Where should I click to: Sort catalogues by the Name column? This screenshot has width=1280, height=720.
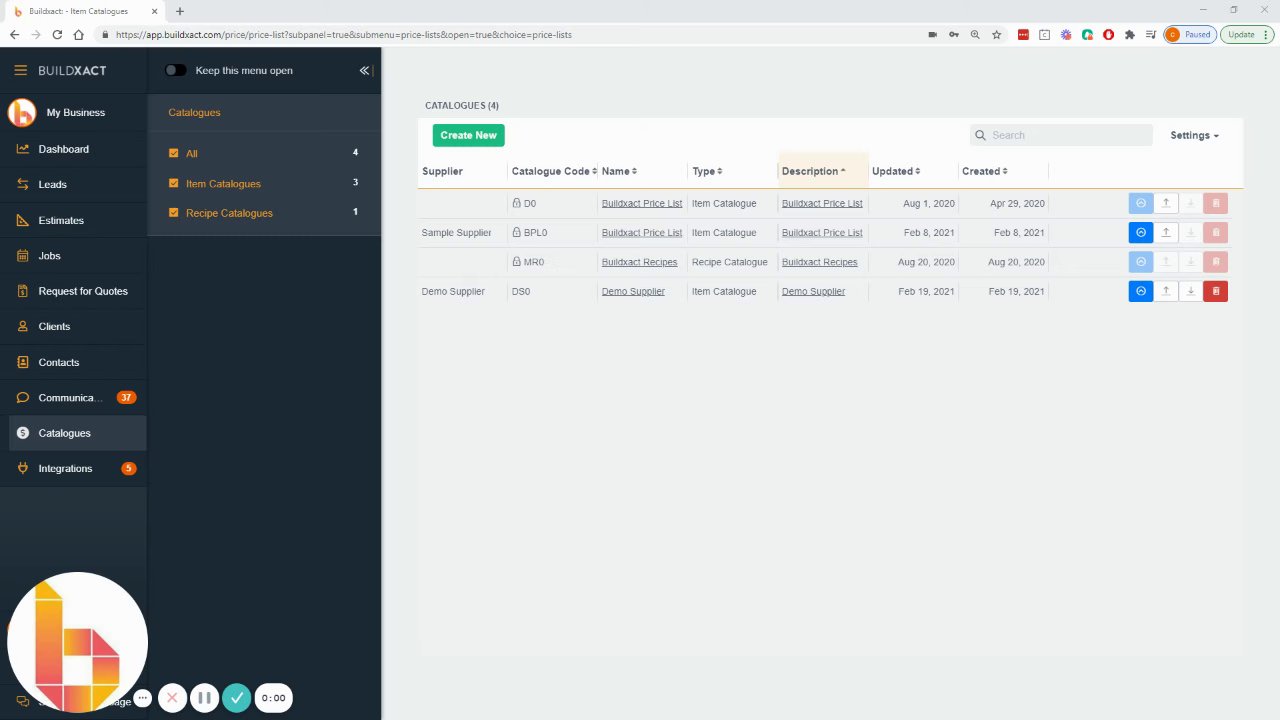point(619,171)
